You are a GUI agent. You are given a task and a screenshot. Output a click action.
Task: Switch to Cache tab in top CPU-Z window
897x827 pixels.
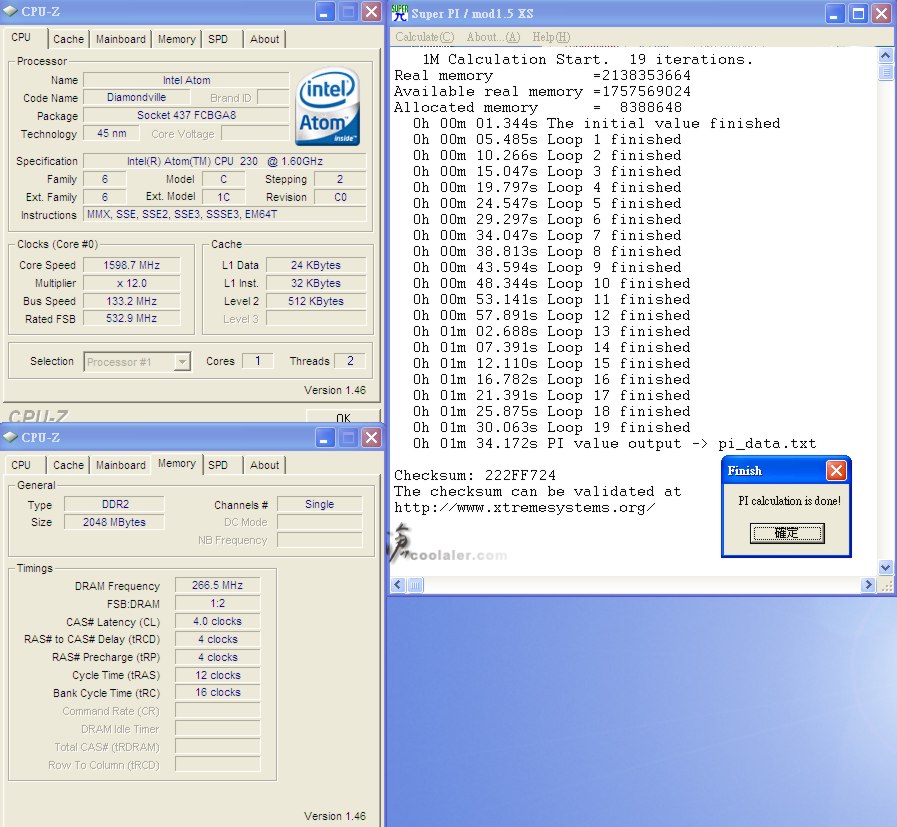pyautogui.click(x=68, y=39)
